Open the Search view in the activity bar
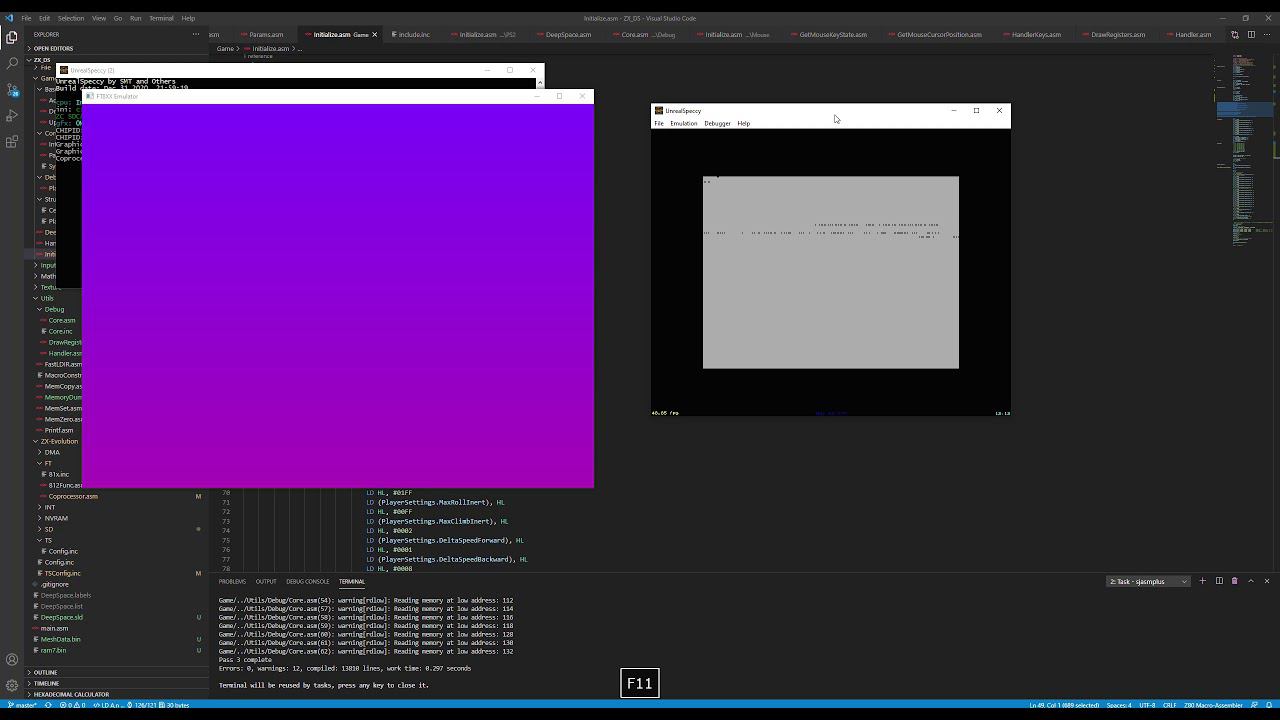1280x720 pixels. pyautogui.click(x=12, y=63)
